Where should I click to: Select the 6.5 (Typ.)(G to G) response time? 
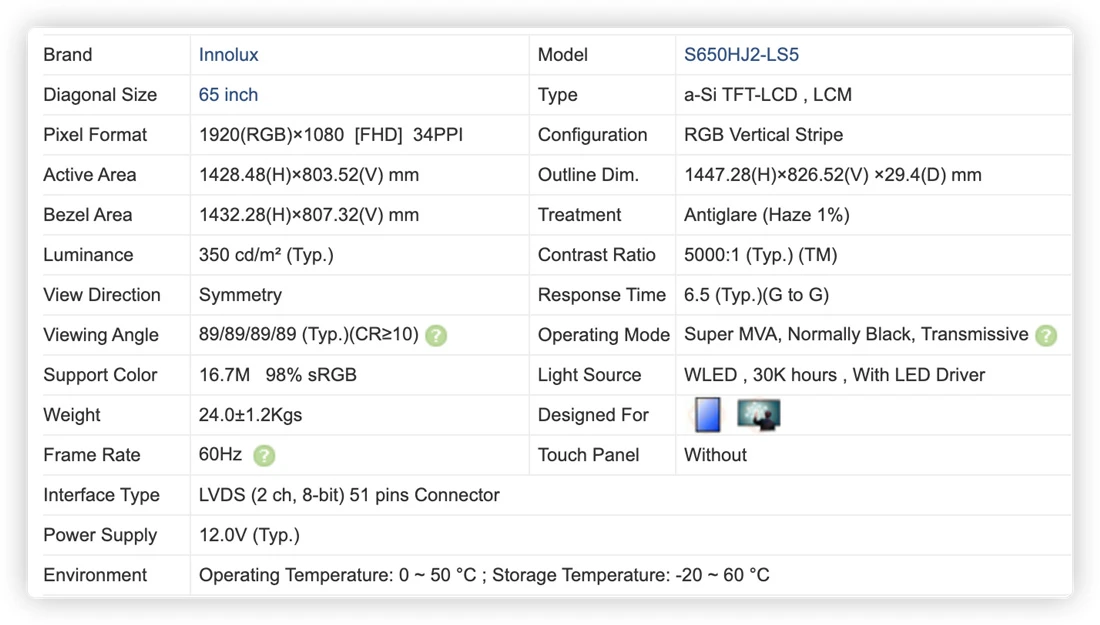pyautogui.click(x=756, y=295)
